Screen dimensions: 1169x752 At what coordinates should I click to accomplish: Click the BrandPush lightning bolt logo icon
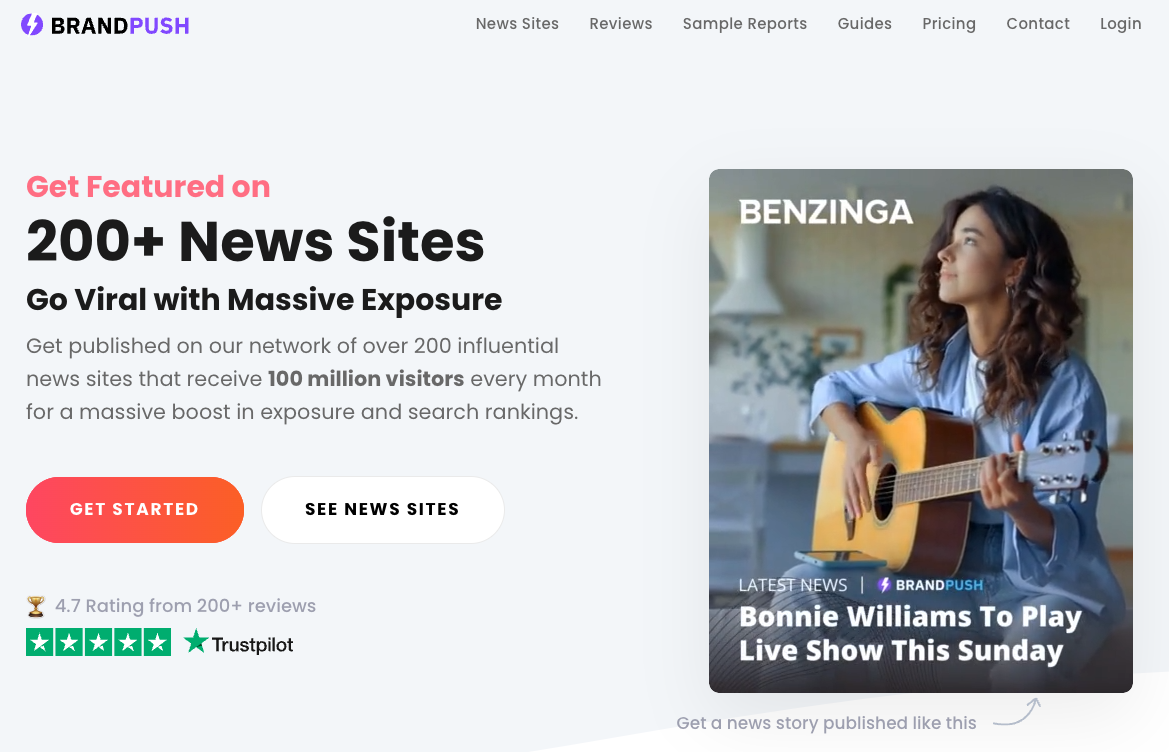tap(32, 25)
